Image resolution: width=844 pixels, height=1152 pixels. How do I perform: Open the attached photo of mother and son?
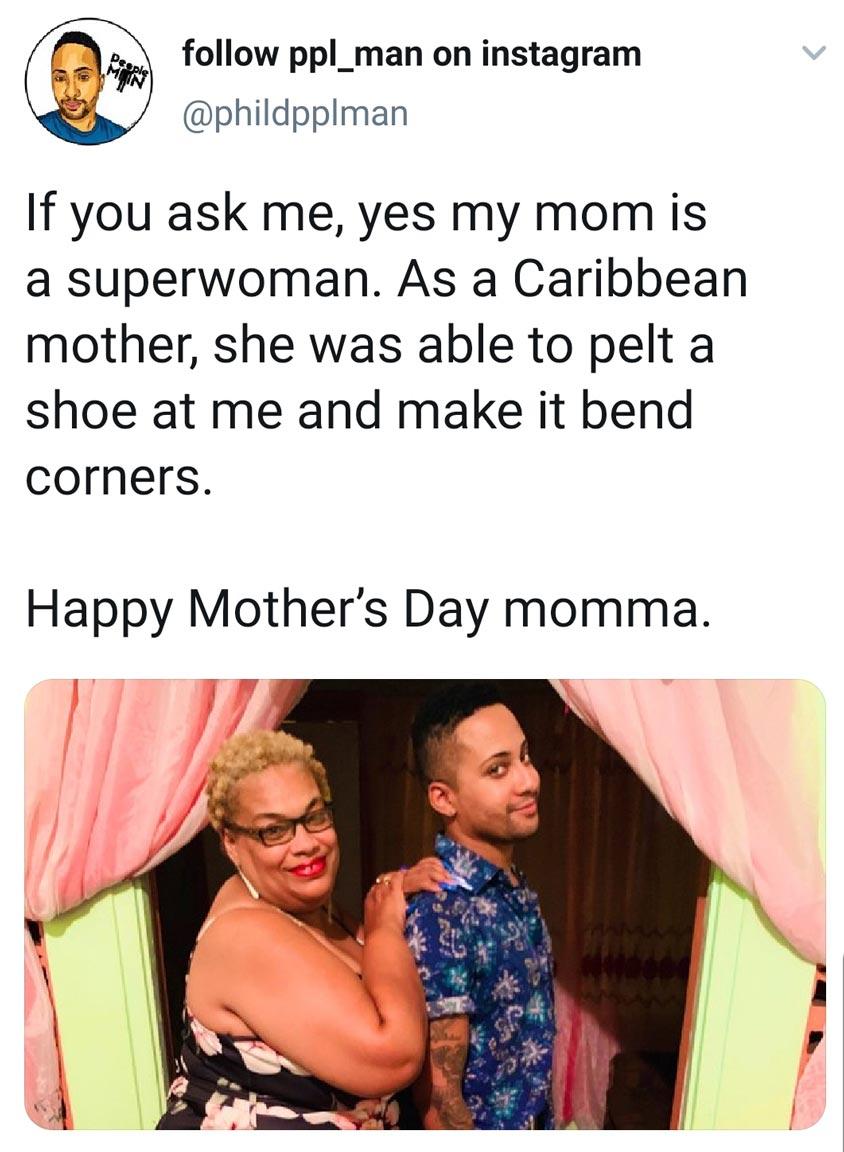click(424, 904)
